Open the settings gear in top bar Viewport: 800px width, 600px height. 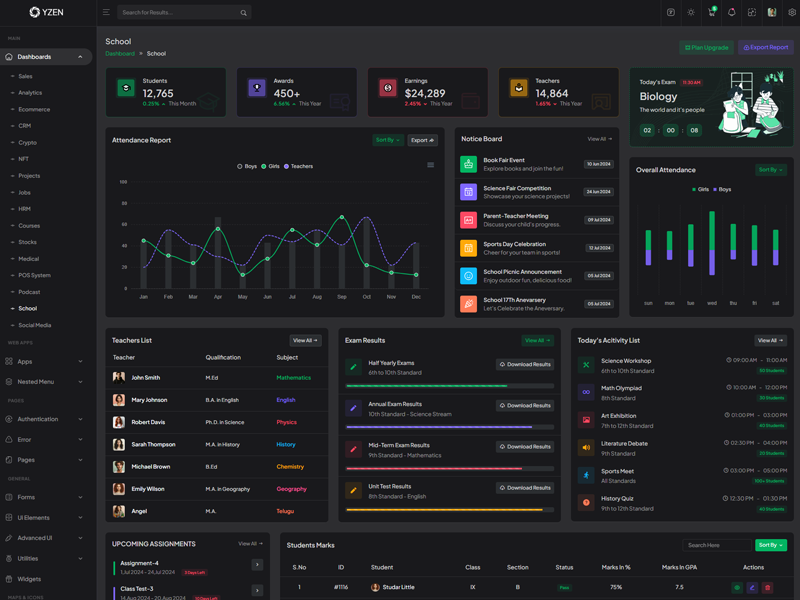792,13
